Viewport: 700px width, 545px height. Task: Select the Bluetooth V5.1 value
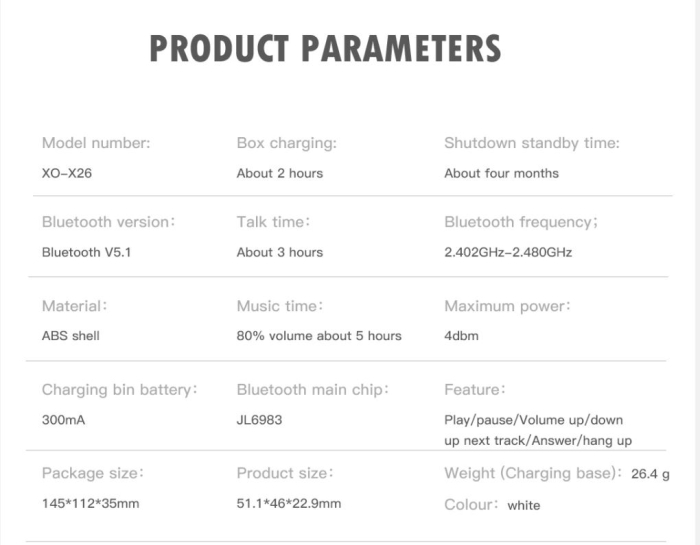(x=86, y=252)
